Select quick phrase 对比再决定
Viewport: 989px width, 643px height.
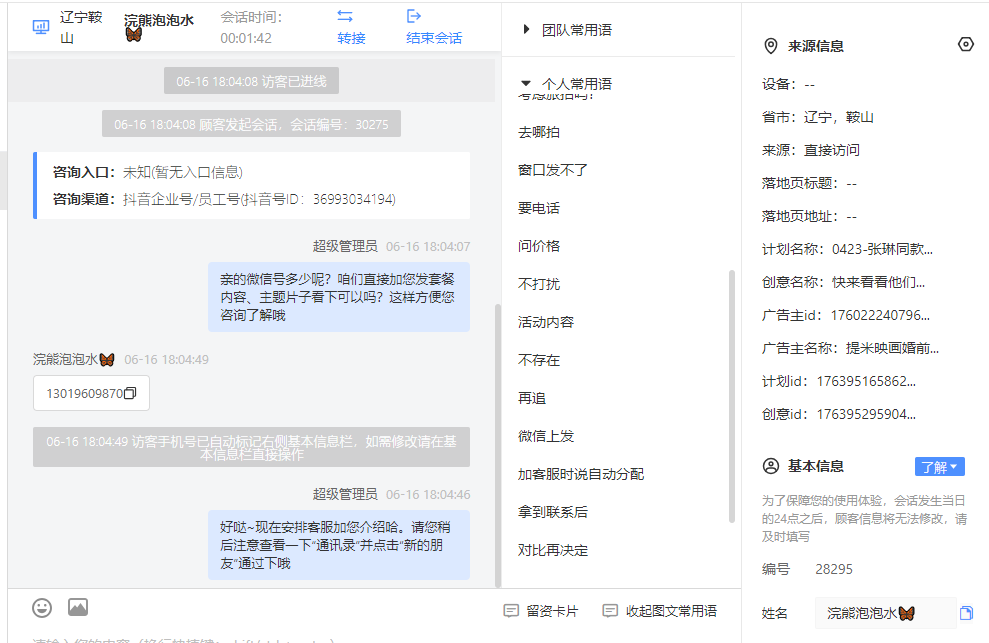553,550
